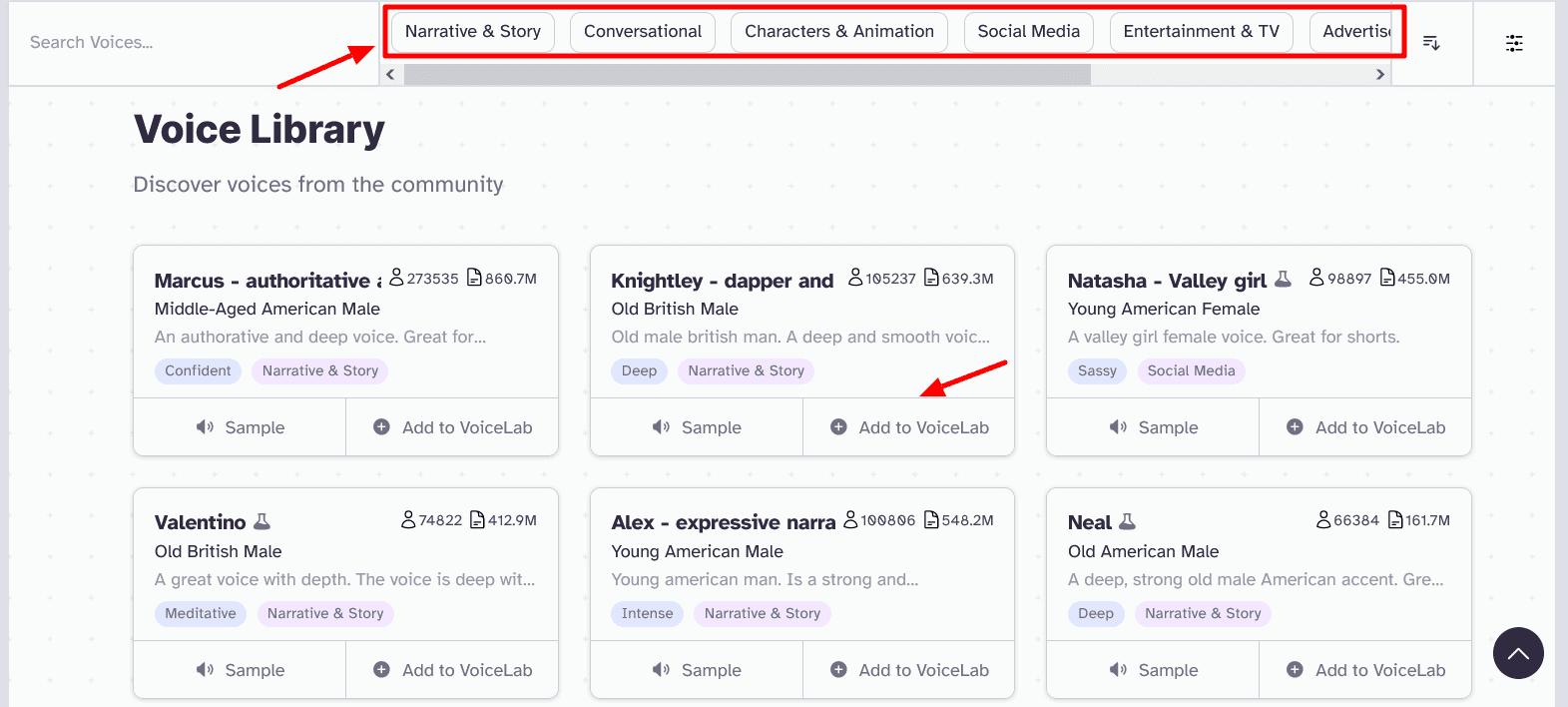Click the flask icon beside Valentino
Viewport: 1568px width, 707px height.
tap(262, 521)
